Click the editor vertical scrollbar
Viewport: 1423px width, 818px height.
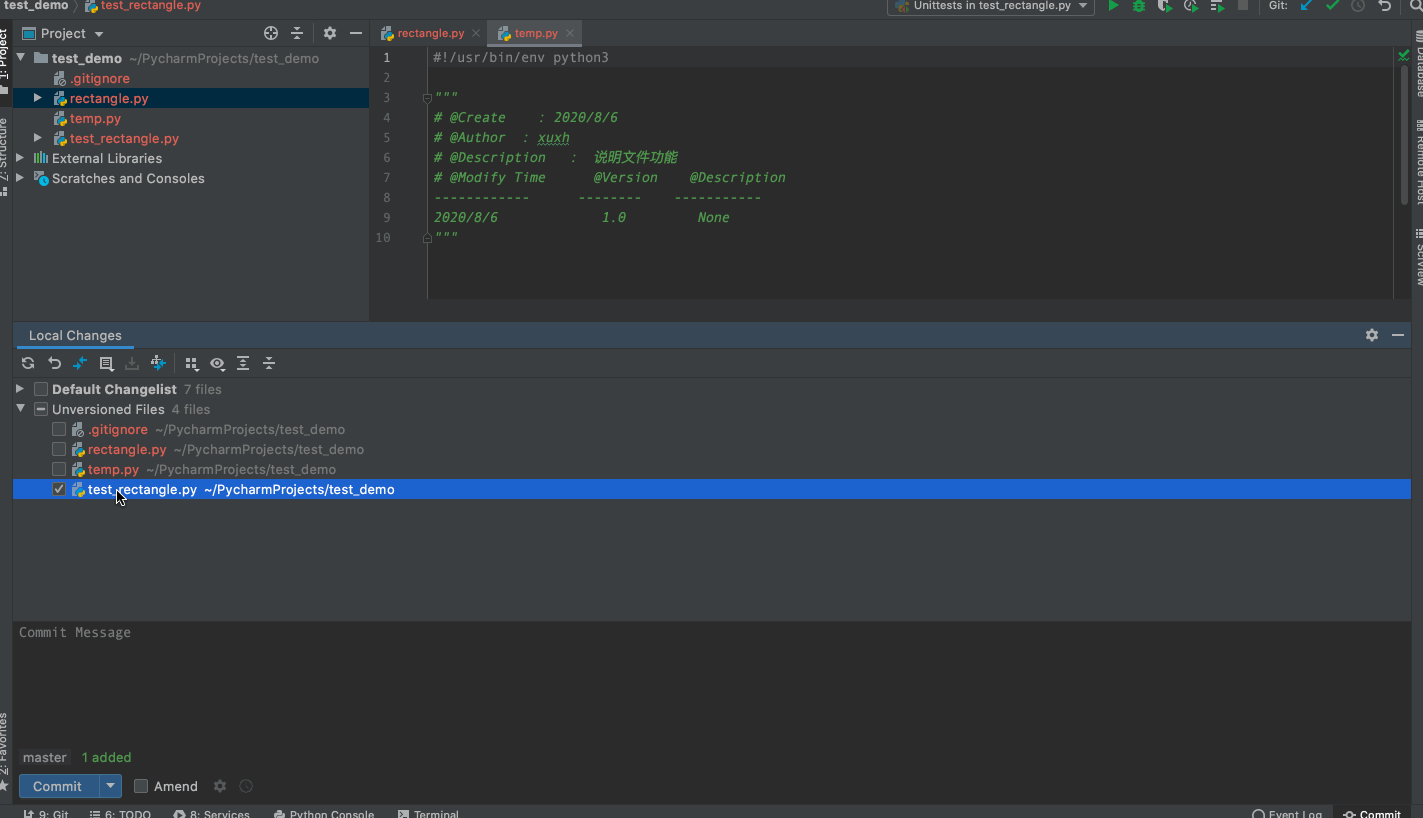pyautogui.click(x=1403, y=135)
